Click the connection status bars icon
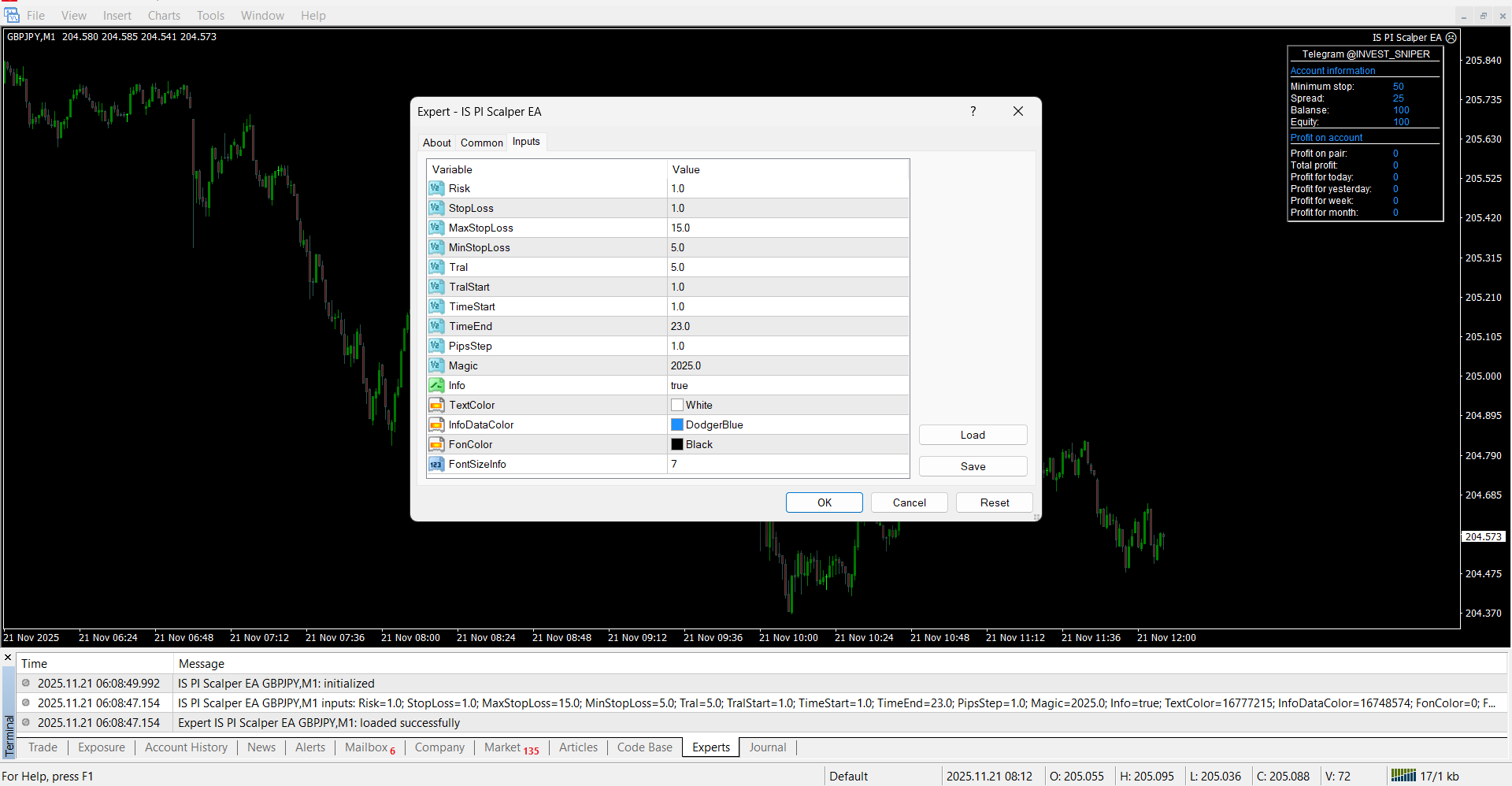The width and height of the screenshot is (1512, 786). 1403,776
